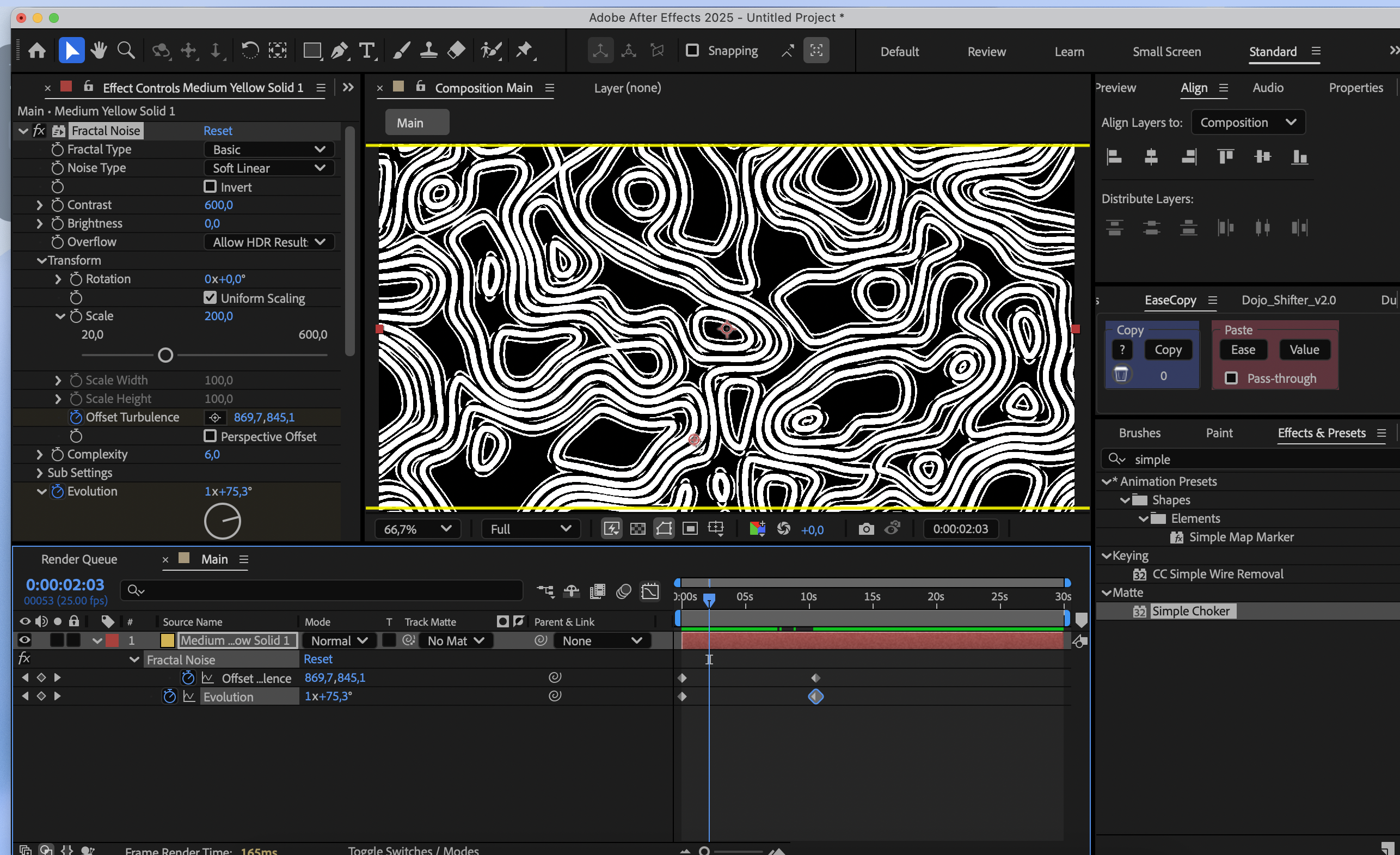This screenshot has height=855, width=1400.
Task: Select the Hand tool
Action: (99, 51)
